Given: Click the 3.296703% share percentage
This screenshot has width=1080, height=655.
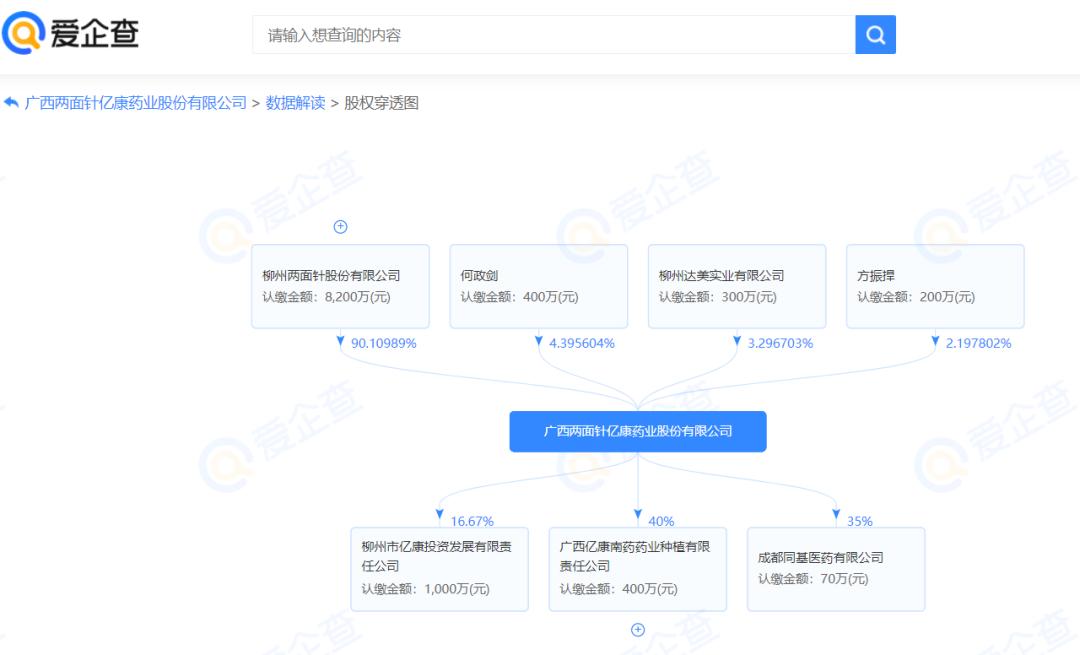Looking at the screenshot, I should click(x=780, y=343).
